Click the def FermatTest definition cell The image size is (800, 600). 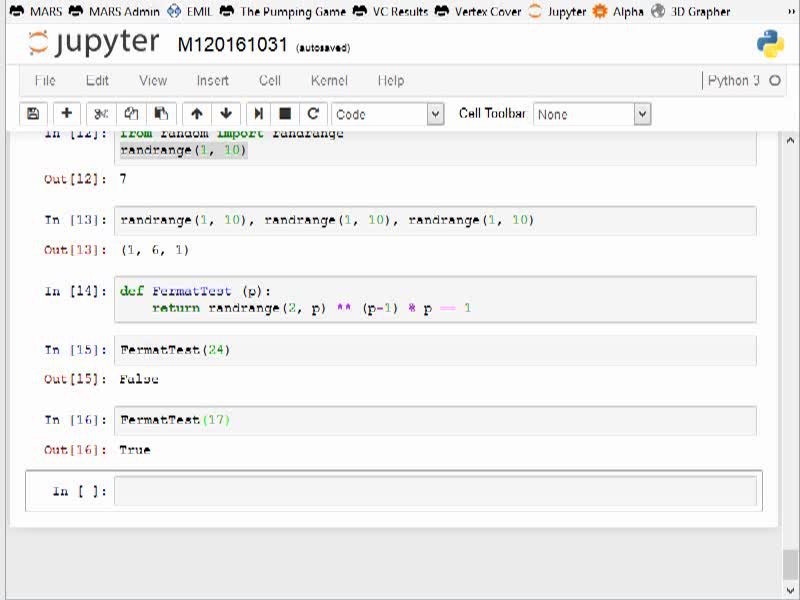[435, 299]
